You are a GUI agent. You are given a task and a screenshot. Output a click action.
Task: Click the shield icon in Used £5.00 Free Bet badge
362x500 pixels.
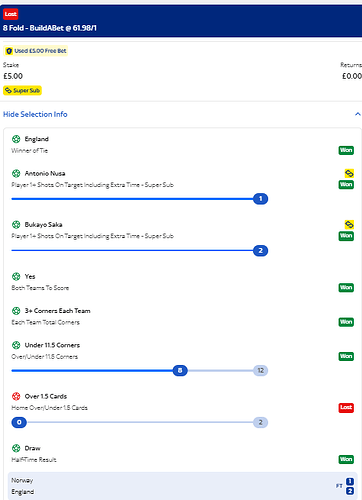pos(9,51)
